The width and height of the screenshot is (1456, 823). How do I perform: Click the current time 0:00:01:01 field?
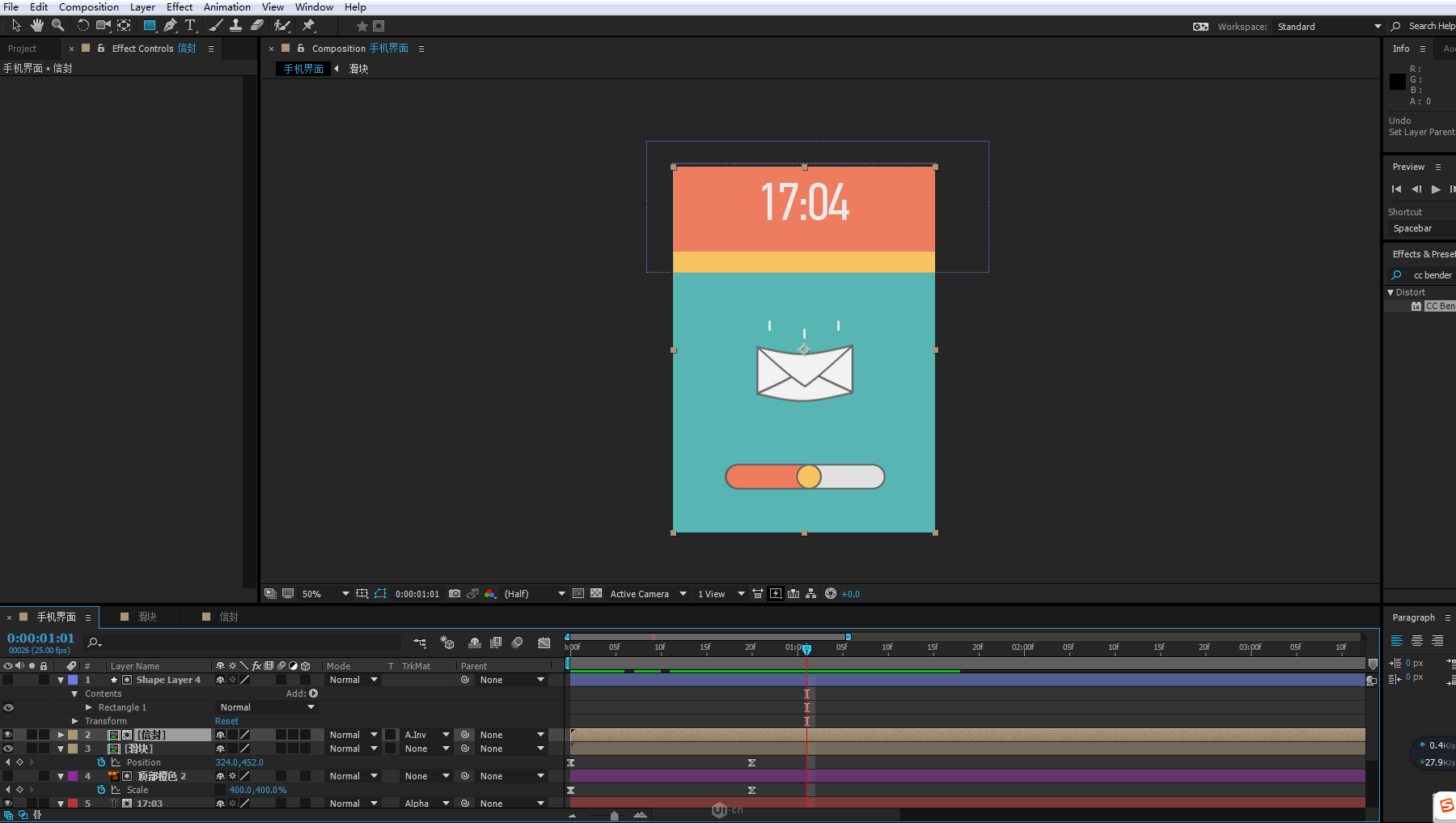[40, 638]
